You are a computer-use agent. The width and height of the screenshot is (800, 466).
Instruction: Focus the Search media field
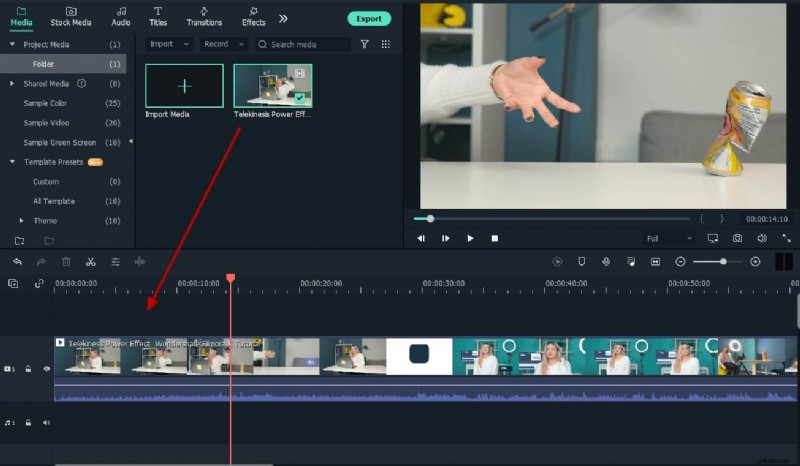[303, 44]
